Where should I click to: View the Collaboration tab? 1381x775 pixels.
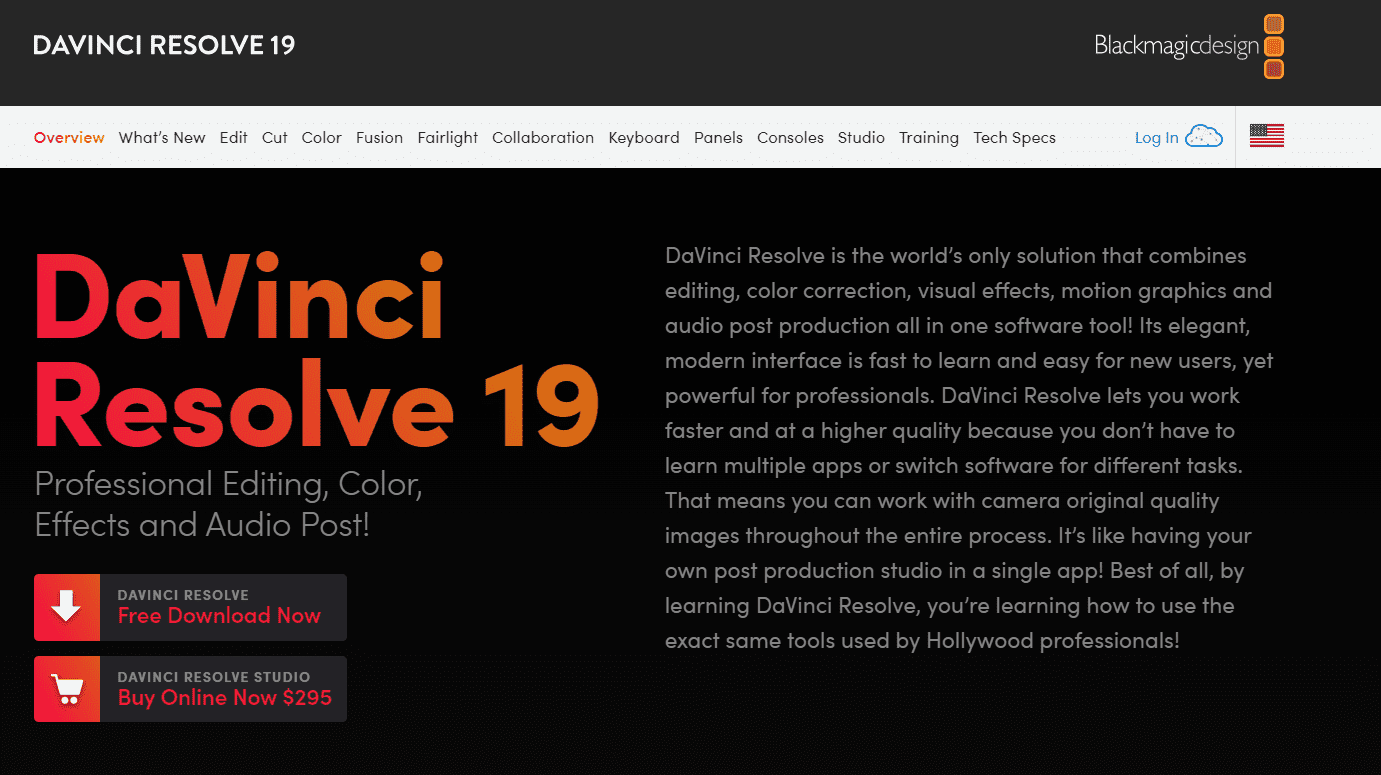click(543, 138)
